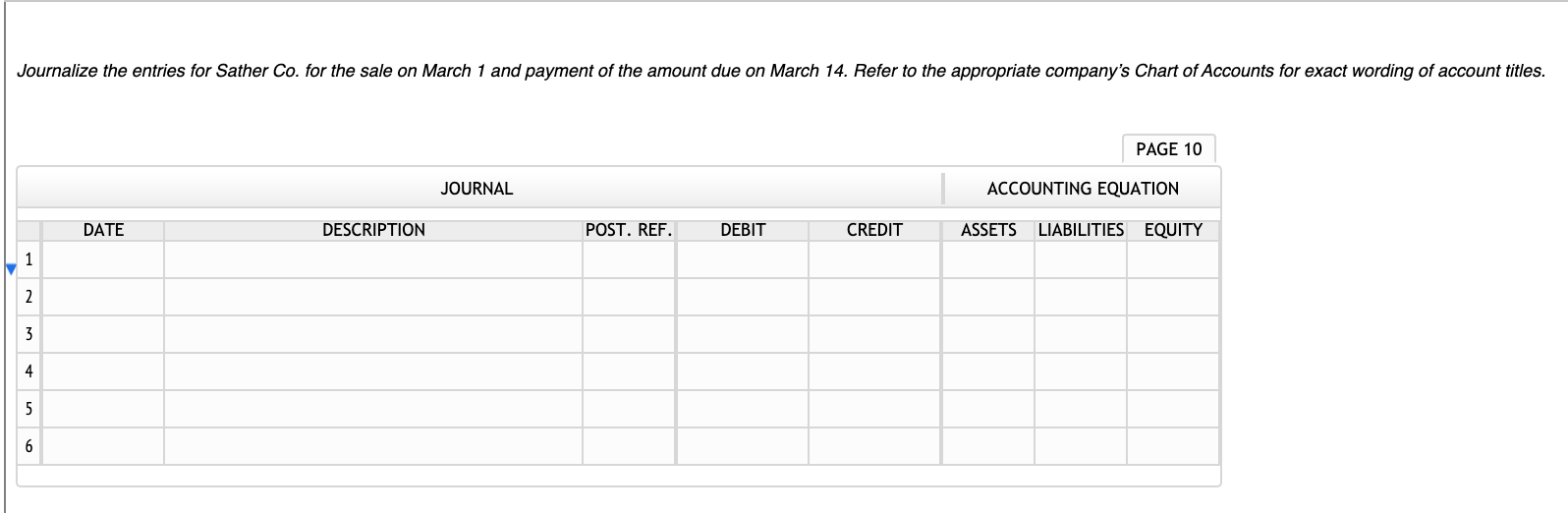Click the Credit cell in row 2
Viewport: 1568px width, 513px height.
[x=874, y=297]
